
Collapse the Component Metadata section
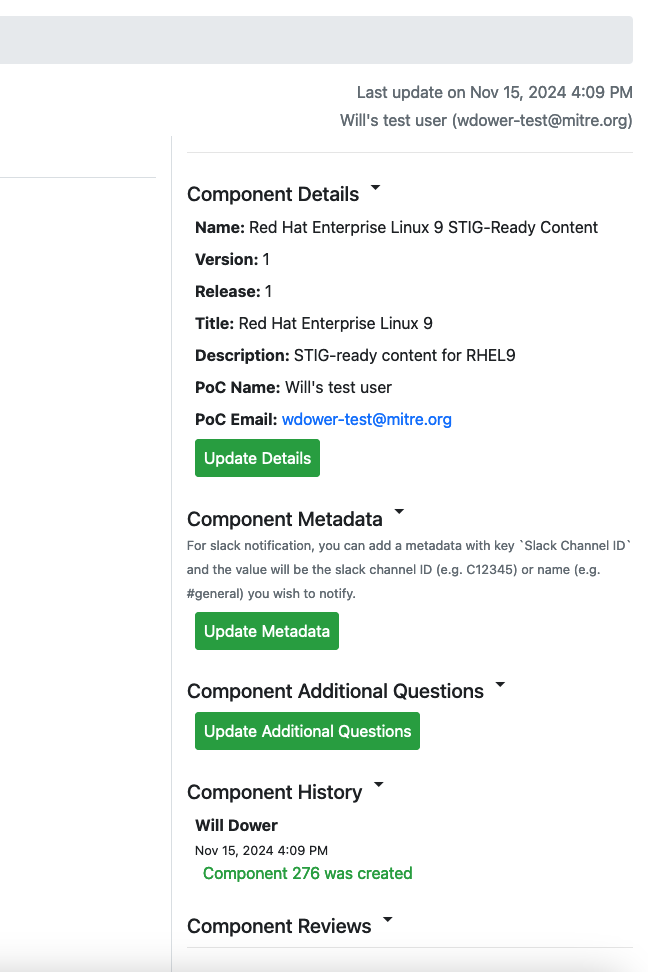(399, 512)
